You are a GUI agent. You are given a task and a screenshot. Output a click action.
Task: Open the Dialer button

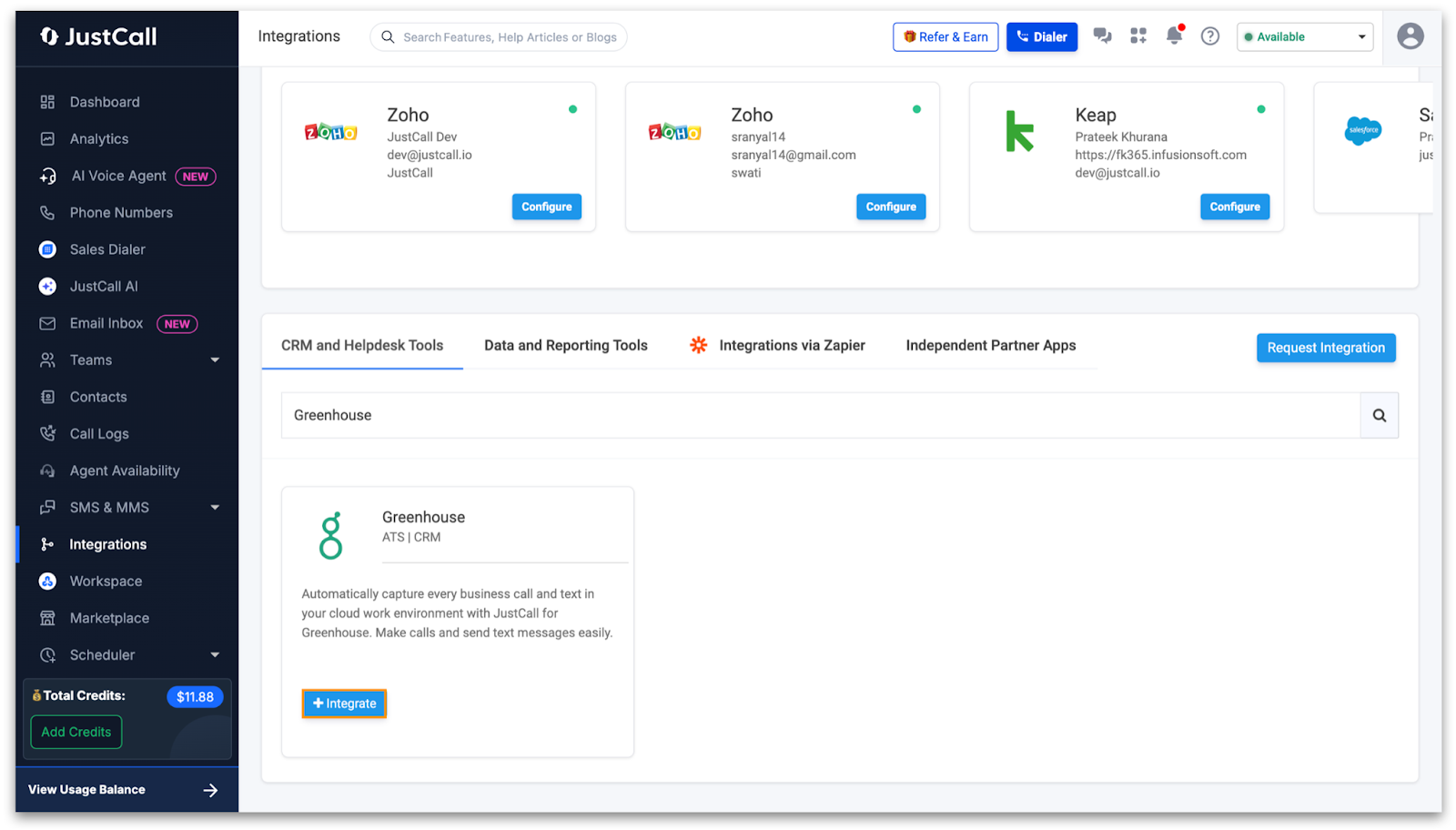[x=1042, y=36]
